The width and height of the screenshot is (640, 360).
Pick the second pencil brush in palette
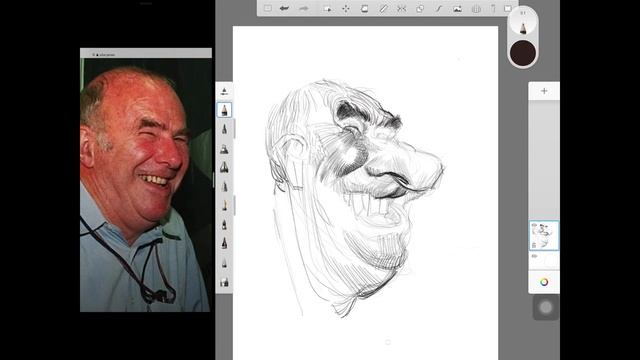pyautogui.click(x=224, y=129)
